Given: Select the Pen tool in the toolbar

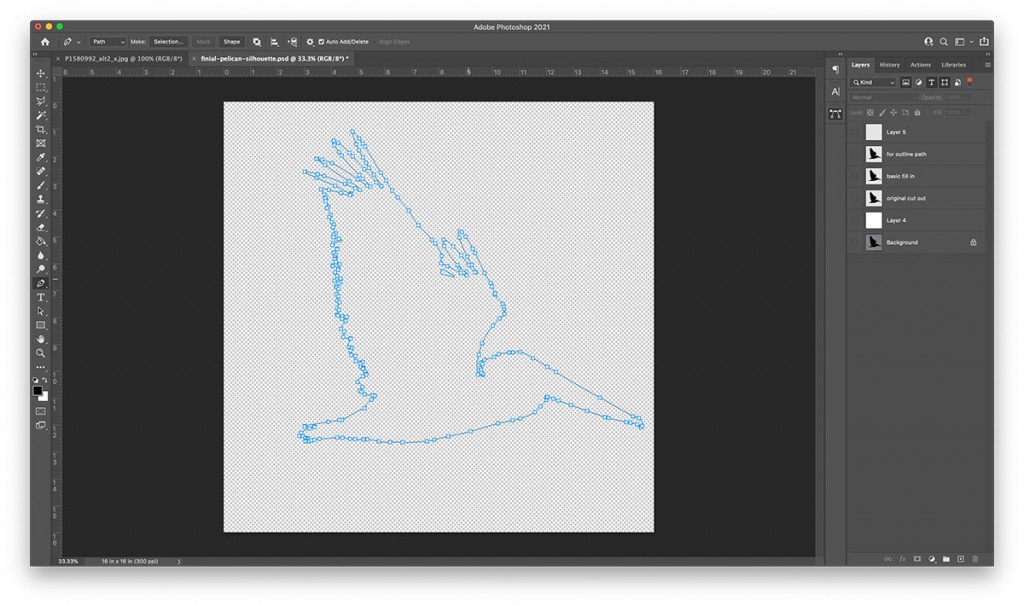Looking at the screenshot, I should point(41,282).
